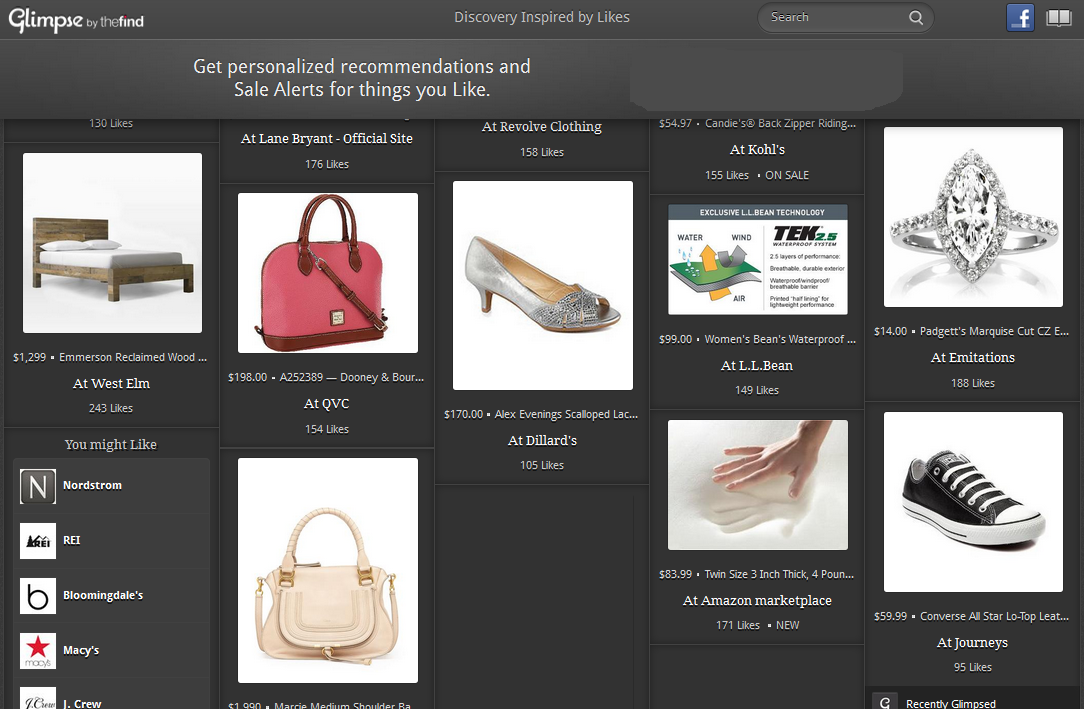Image resolution: width=1086 pixels, height=709 pixels.
Task: Select the pink Dooney & Bourke handbag
Action: tap(327, 273)
